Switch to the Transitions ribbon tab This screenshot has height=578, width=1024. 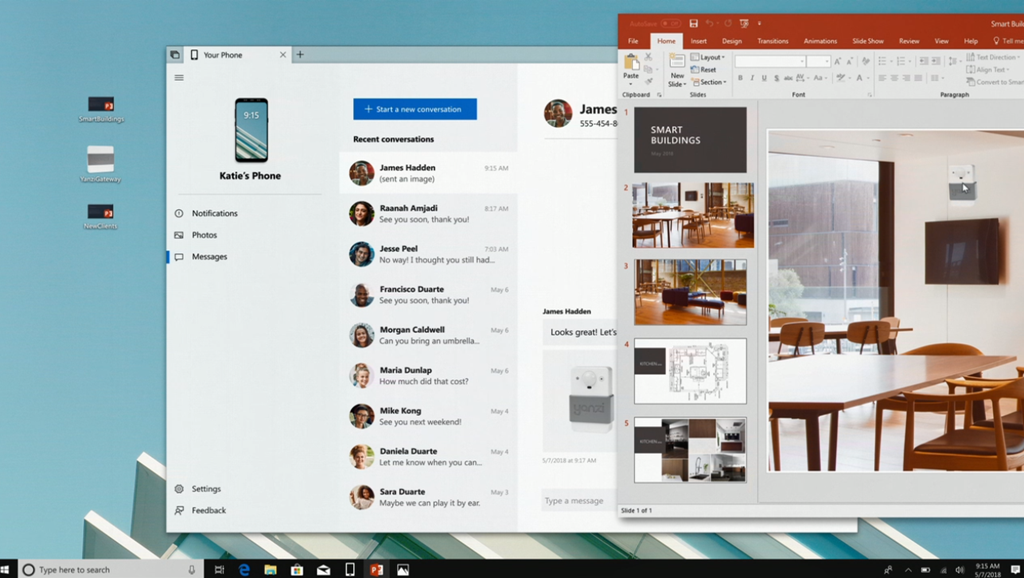772,41
